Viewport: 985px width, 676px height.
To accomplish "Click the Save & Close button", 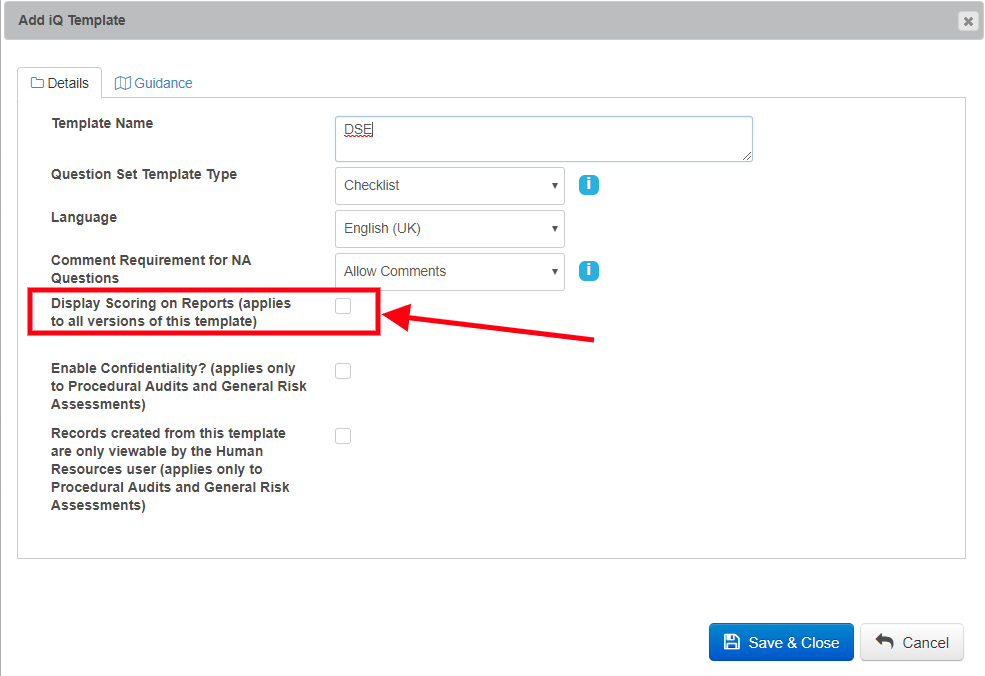I will pos(781,642).
